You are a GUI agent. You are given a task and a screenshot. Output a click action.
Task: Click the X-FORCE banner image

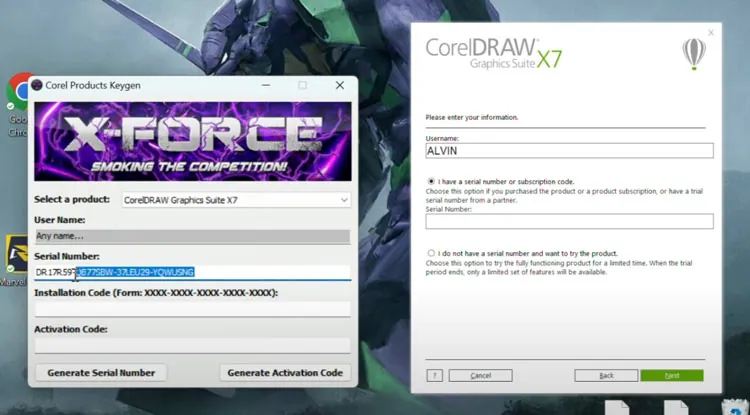coord(192,141)
